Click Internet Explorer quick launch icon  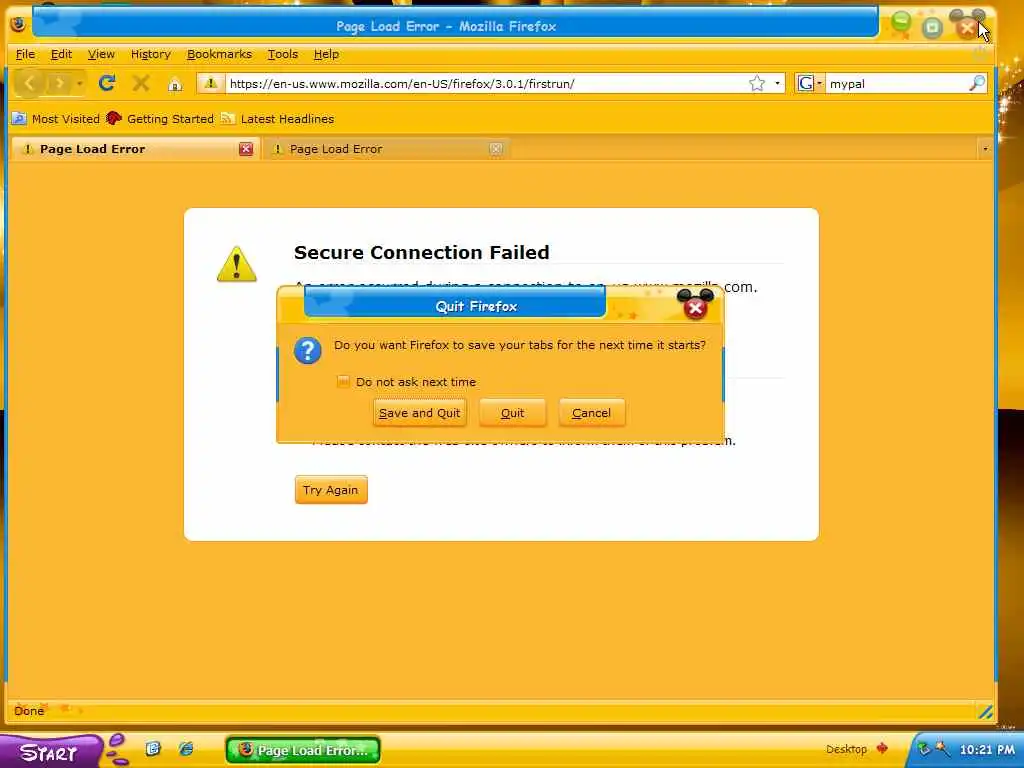pyautogui.click(x=186, y=748)
